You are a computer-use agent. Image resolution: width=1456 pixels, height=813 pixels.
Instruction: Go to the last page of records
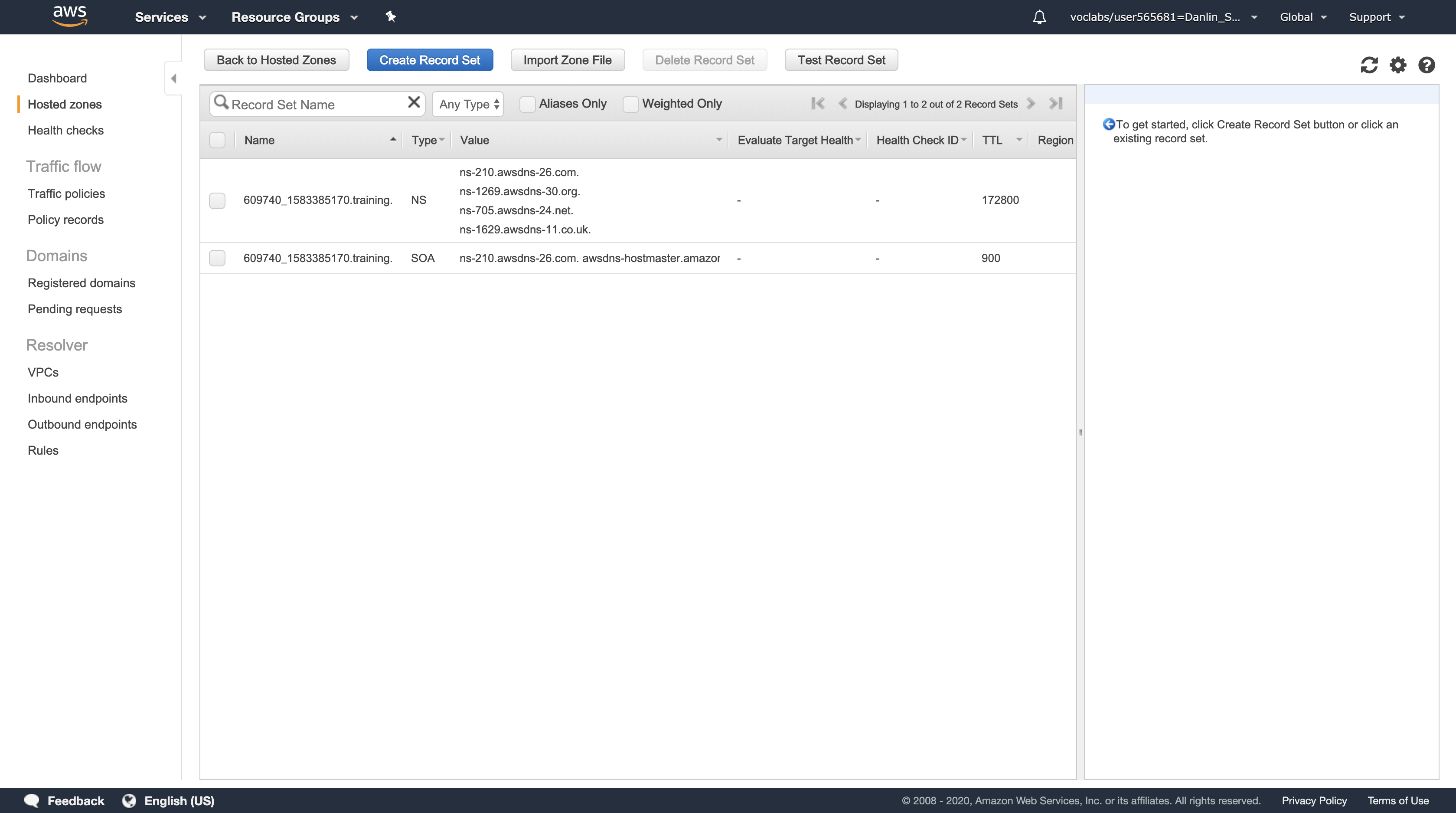tap(1055, 103)
